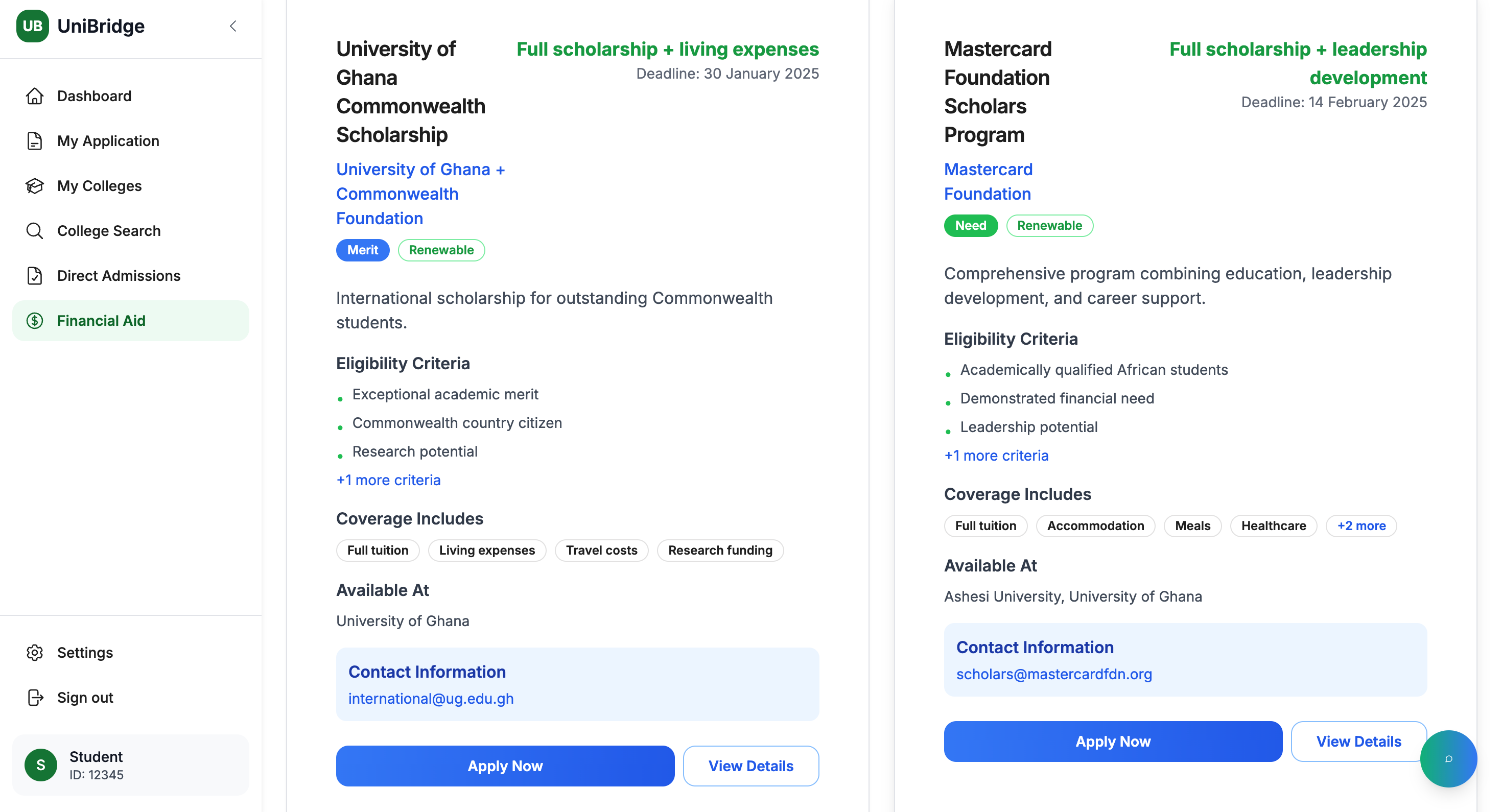
Task: Apply Now for University of Ghana scholarship
Action: click(x=505, y=766)
